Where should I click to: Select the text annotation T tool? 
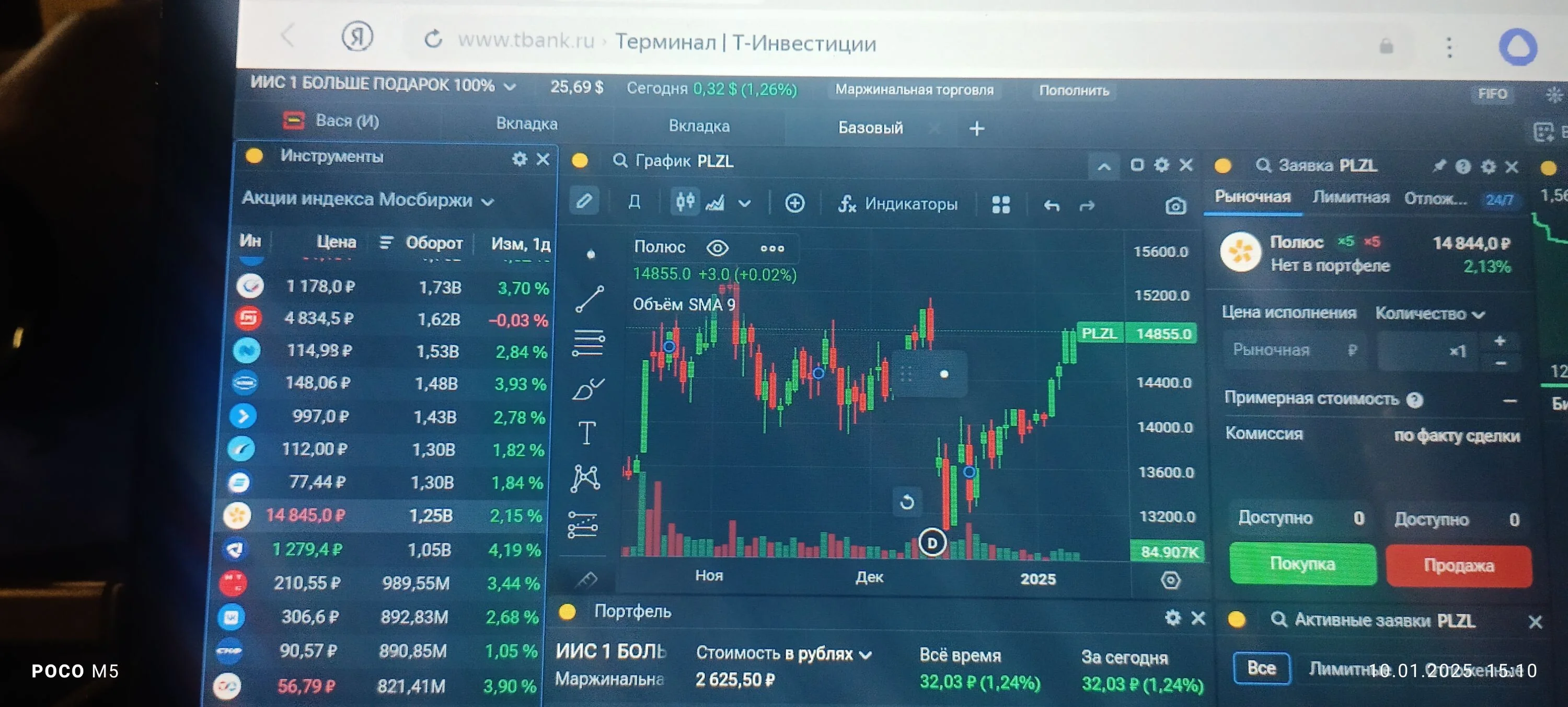587,433
